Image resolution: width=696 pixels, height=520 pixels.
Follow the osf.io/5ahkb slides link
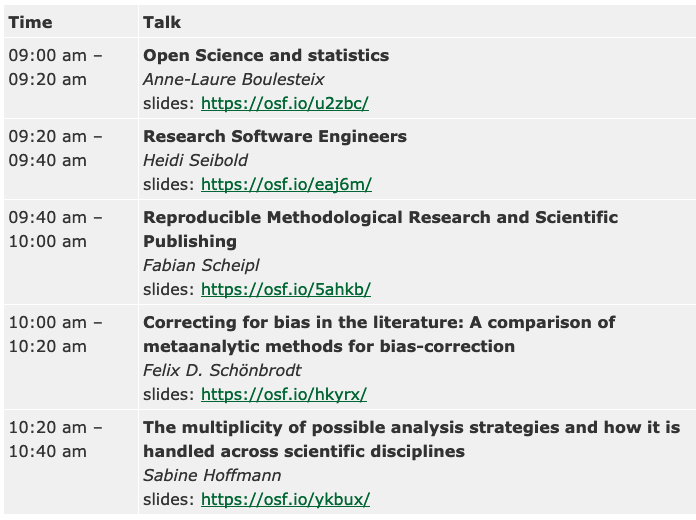pos(285,289)
